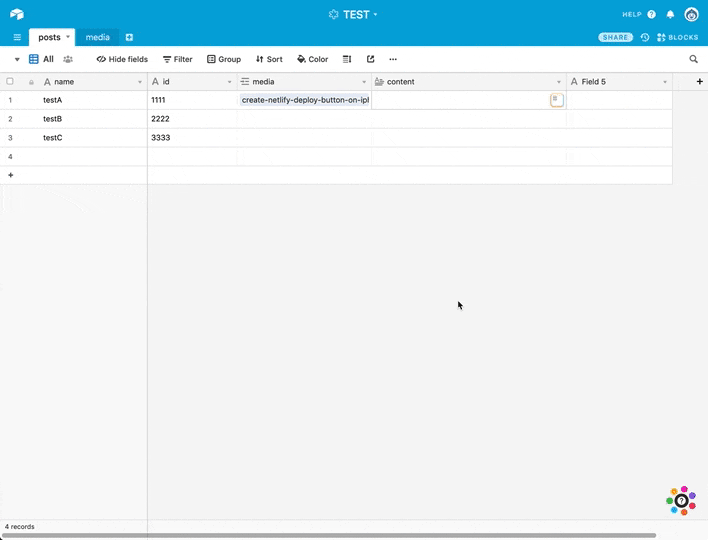This screenshot has height=540, width=708.
Task: Click the horizontal scrollbar
Action: [329, 535]
